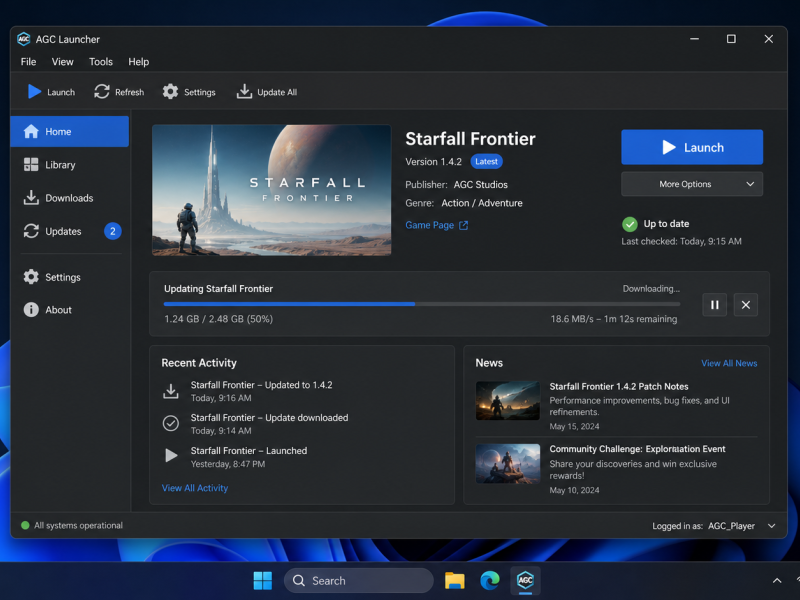Screen dimensions: 800x600
Task: Pause the Starfall Frontier download
Action: pos(714,305)
